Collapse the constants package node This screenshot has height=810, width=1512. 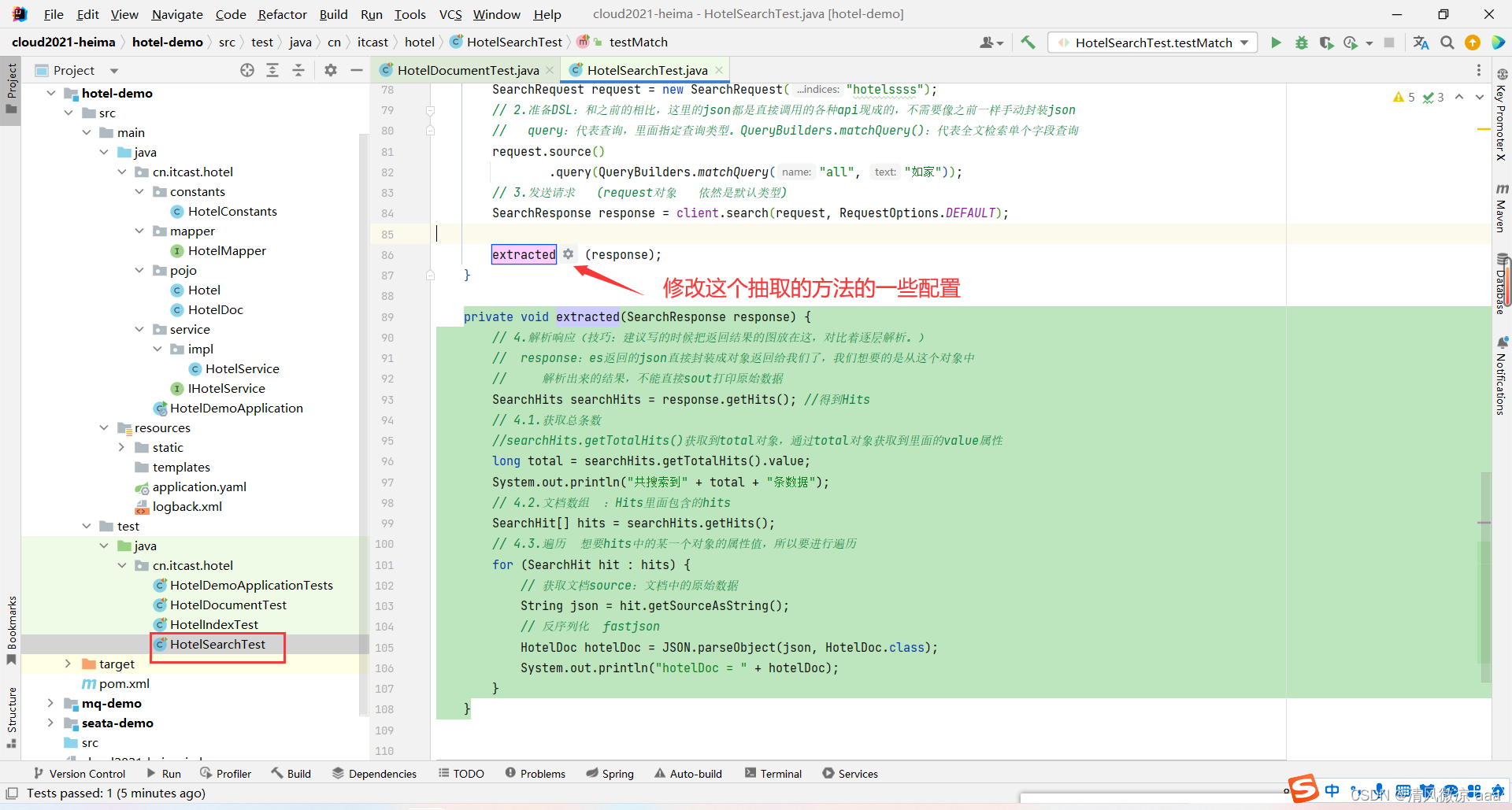tap(139, 191)
